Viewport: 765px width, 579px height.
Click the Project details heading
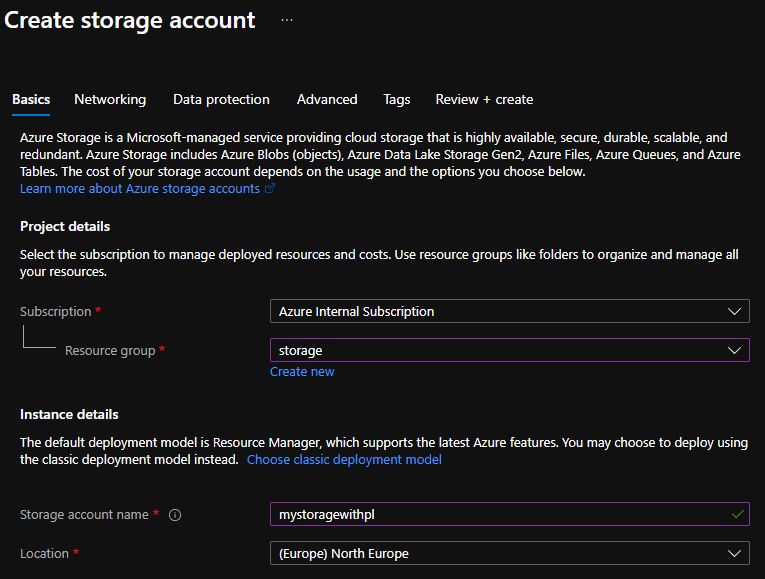65,227
